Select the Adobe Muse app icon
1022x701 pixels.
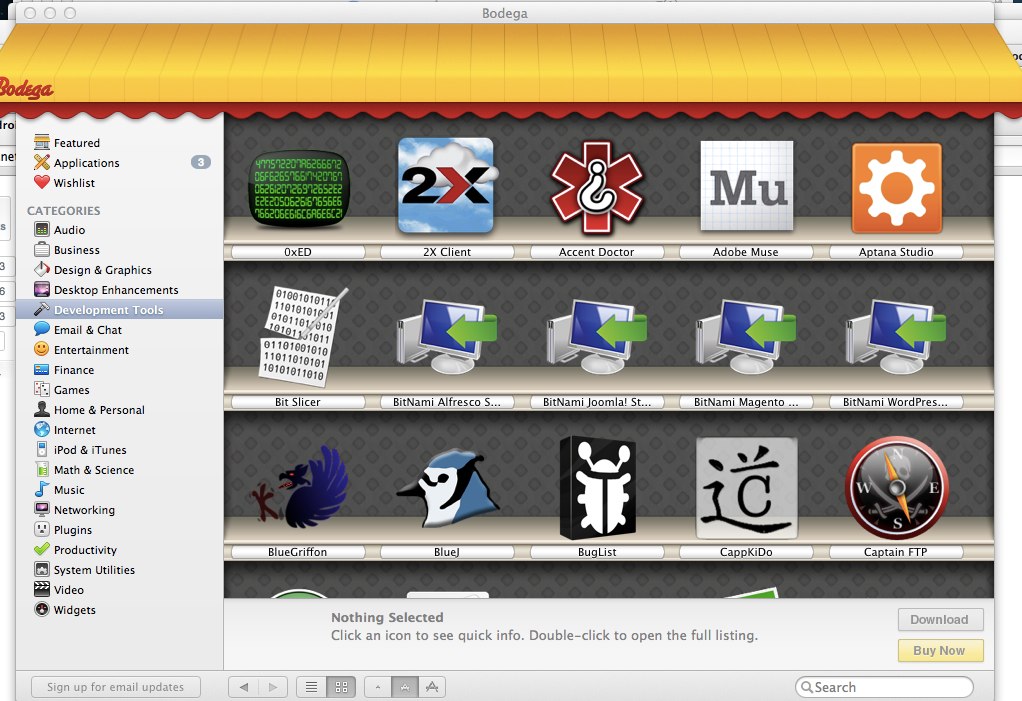click(x=747, y=186)
